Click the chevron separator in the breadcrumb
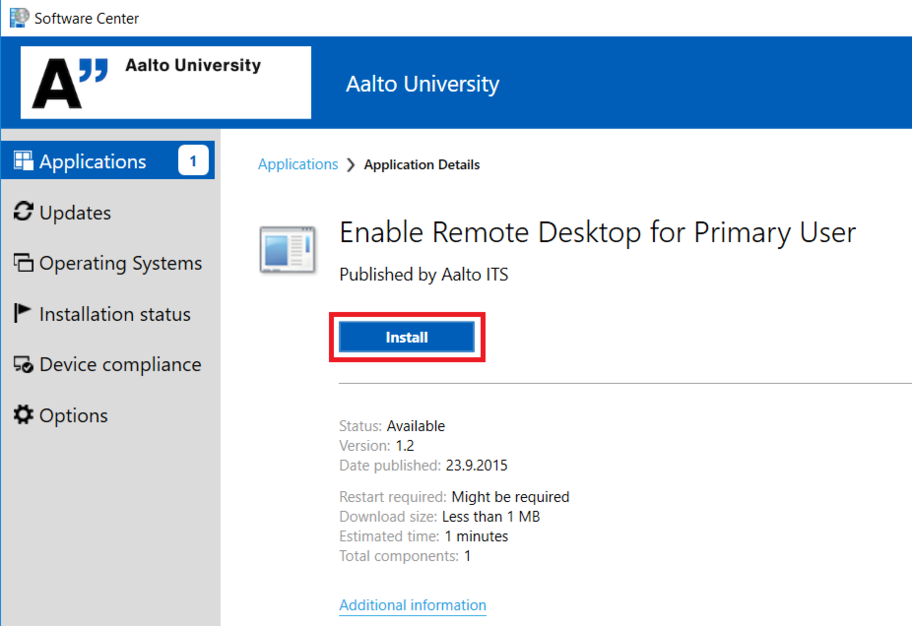 pos(351,165)
